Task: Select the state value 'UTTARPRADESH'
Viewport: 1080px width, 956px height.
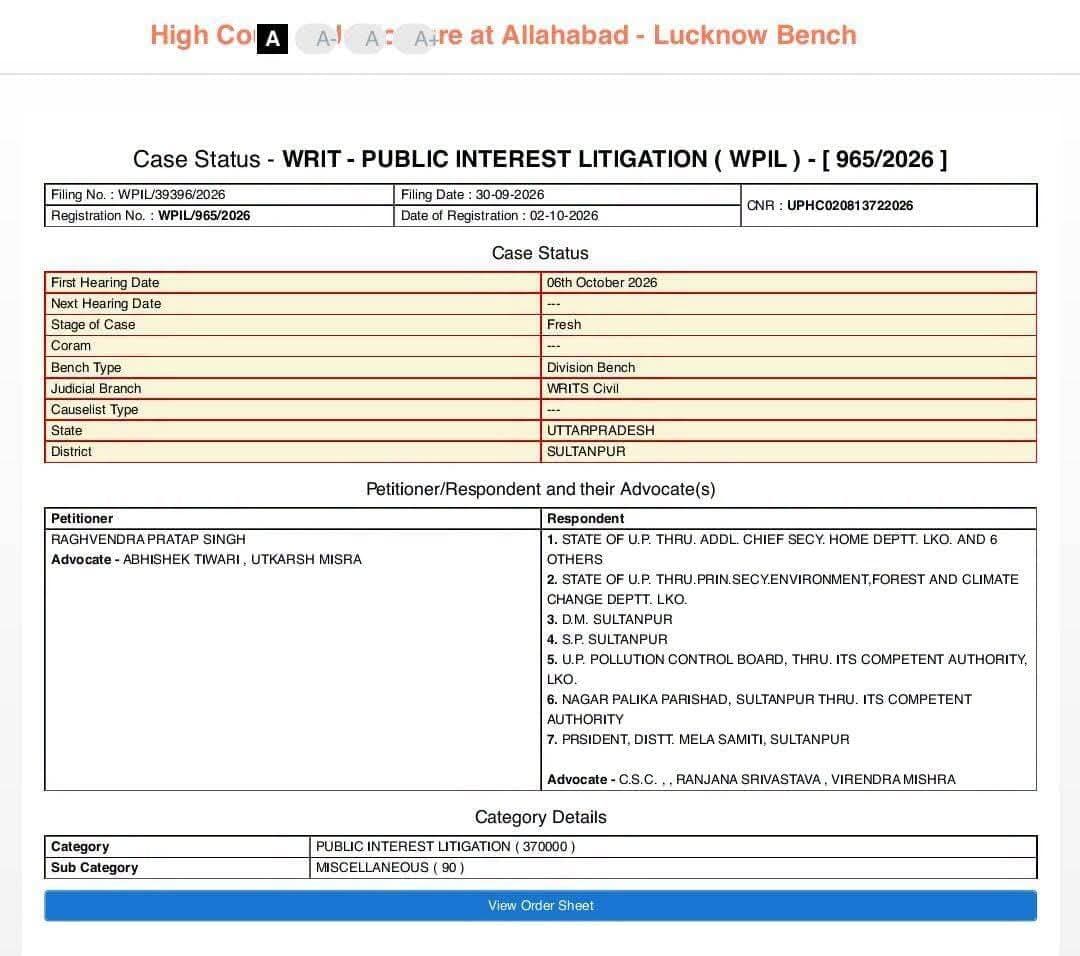Action: [x=601, y=430]
